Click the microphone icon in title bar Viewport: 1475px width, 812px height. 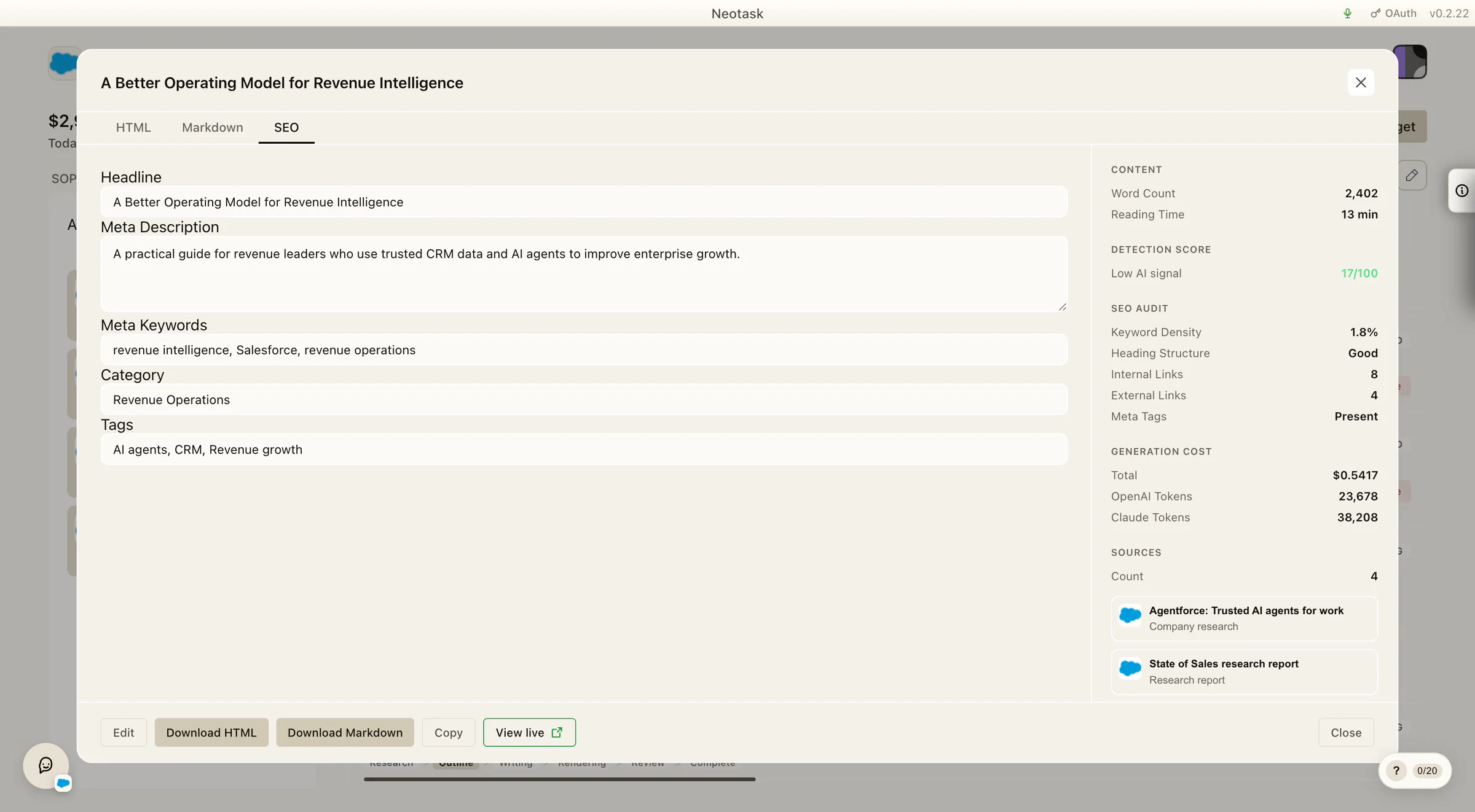1347,13
